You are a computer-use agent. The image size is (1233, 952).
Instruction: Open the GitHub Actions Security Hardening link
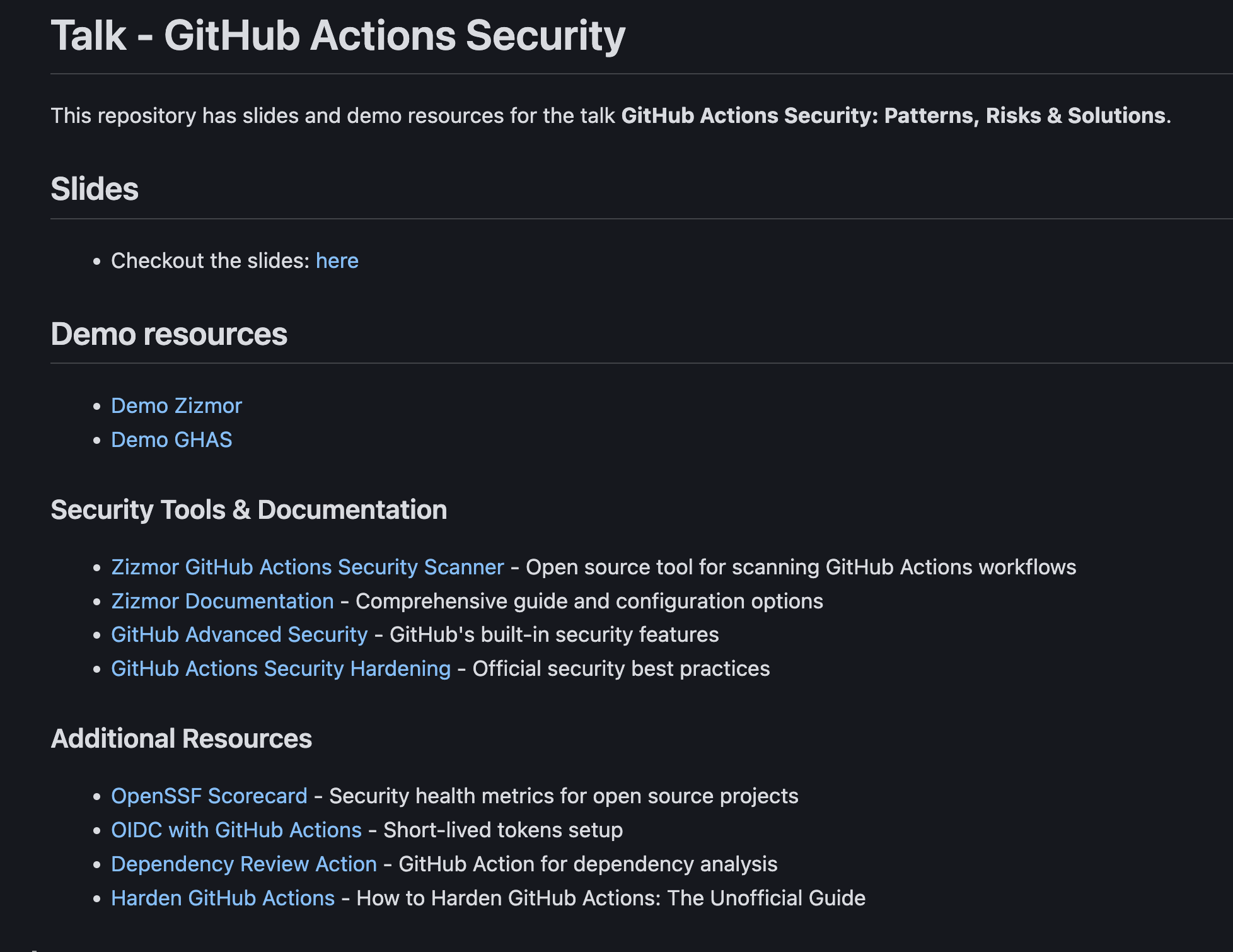pyautogui.click(x=280, y=668)
